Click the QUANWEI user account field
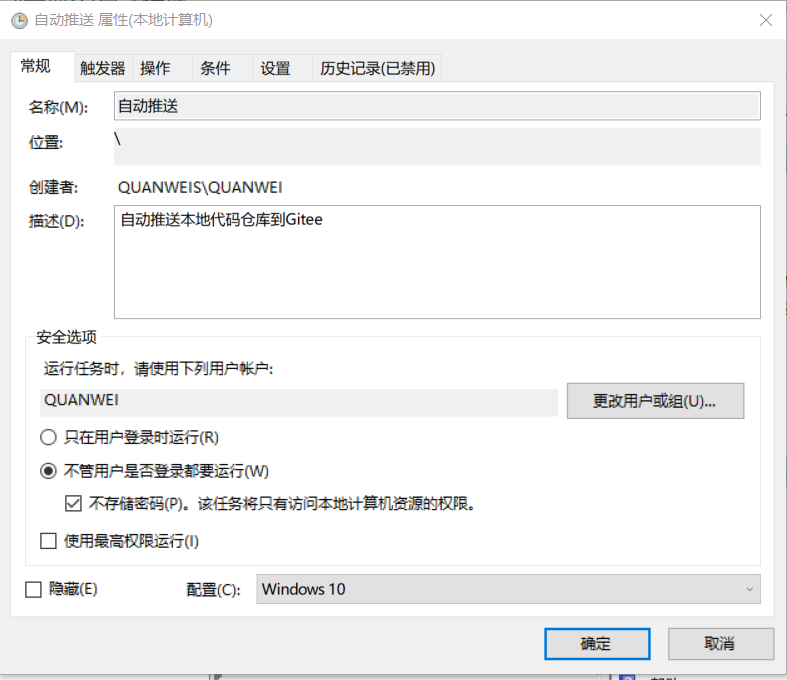Viewport: 787px width, 680px height. click(299, 401)
